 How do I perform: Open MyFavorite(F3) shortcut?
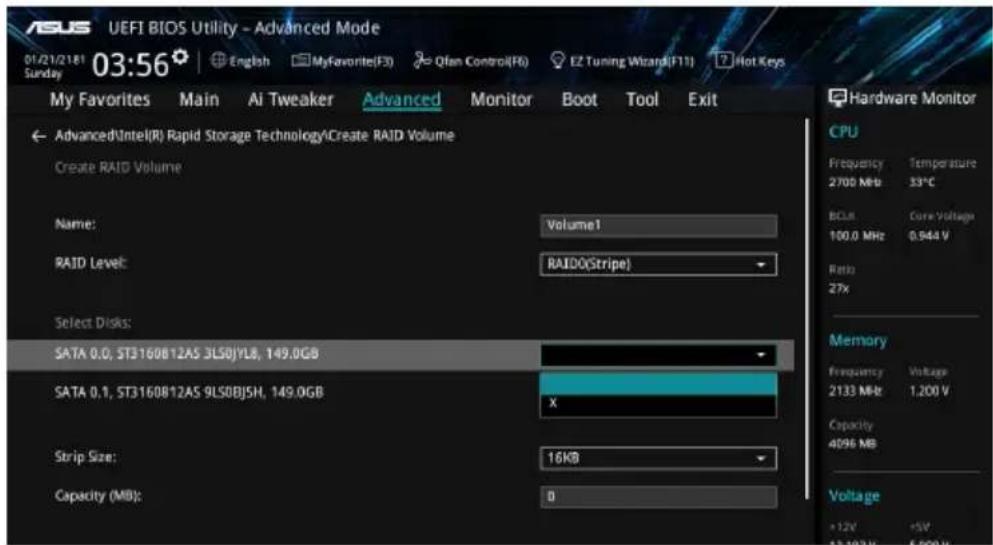343,61
